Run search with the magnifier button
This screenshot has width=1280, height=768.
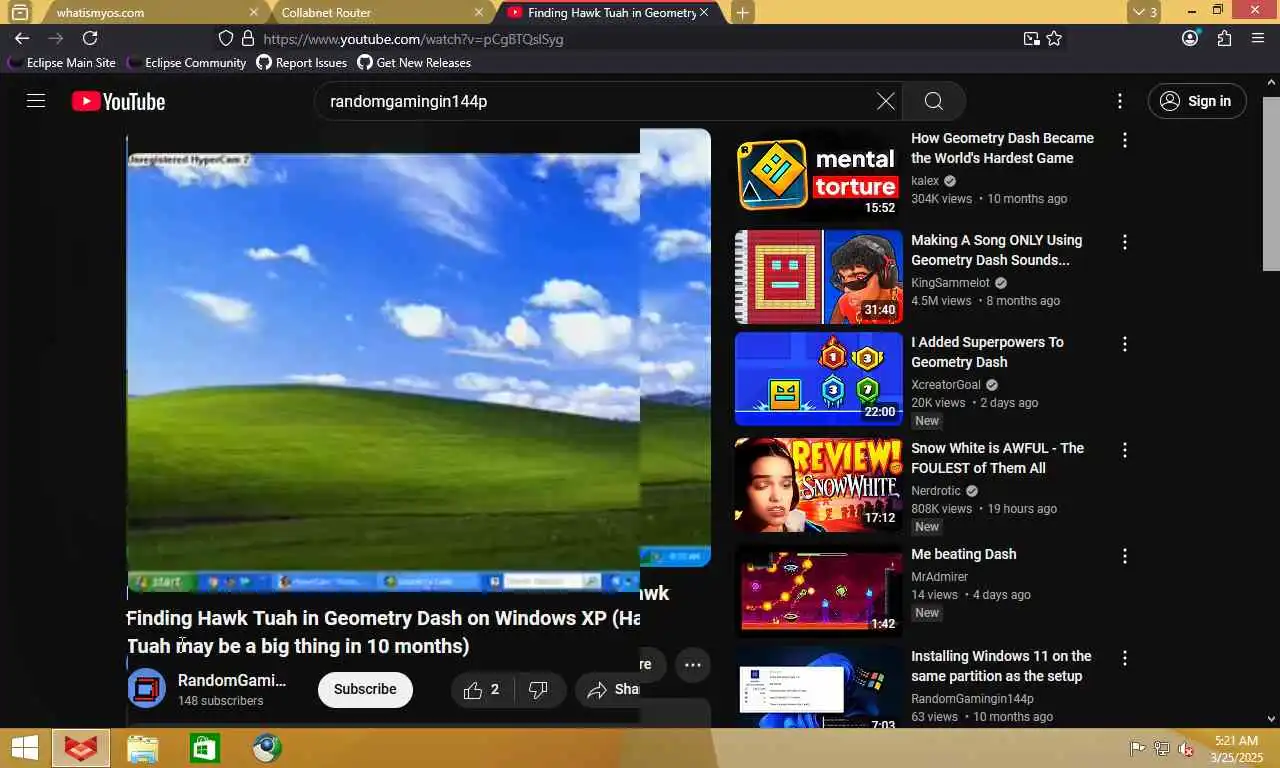coord(934,101)
